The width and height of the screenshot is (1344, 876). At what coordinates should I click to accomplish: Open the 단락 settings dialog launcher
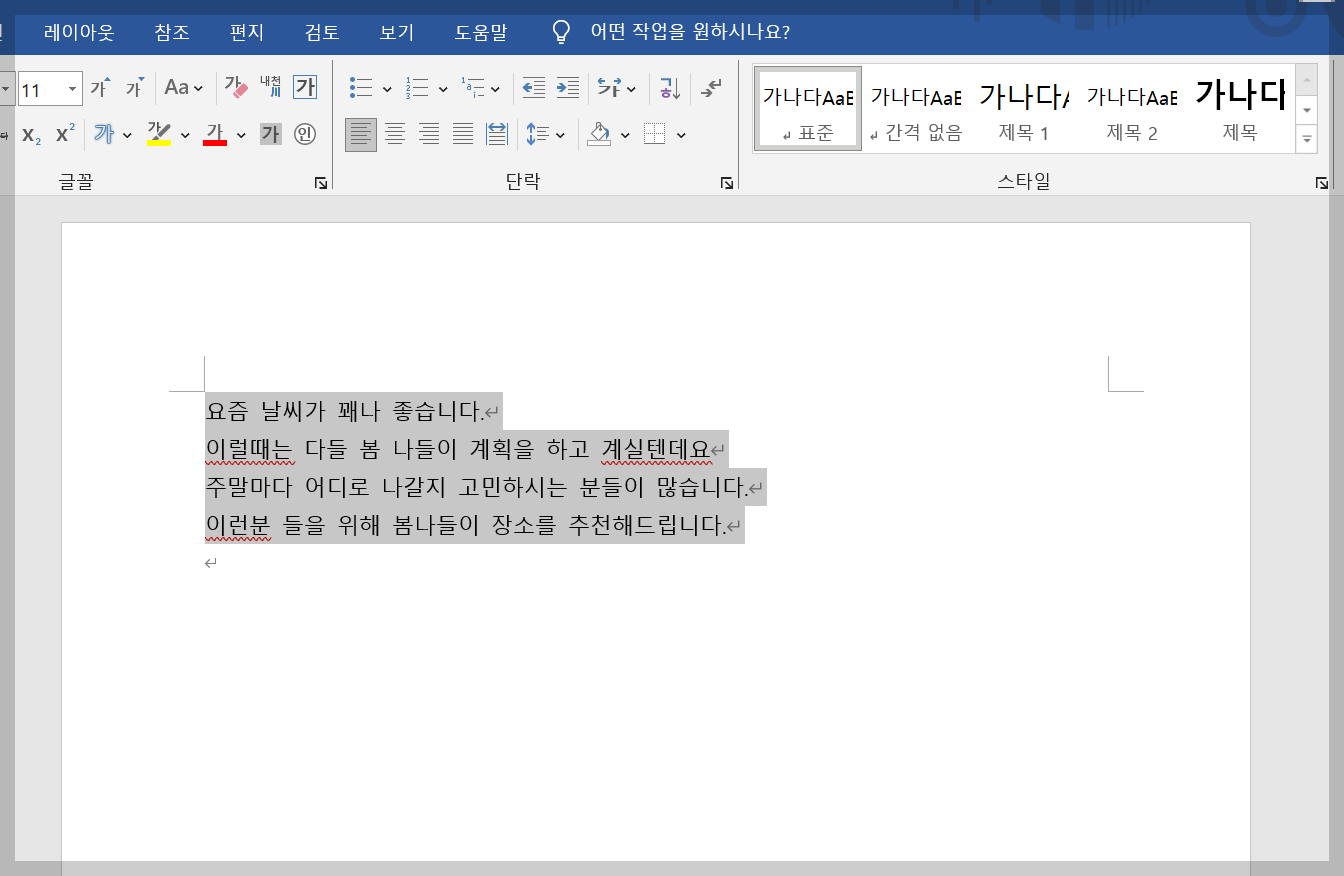point(726,182)
